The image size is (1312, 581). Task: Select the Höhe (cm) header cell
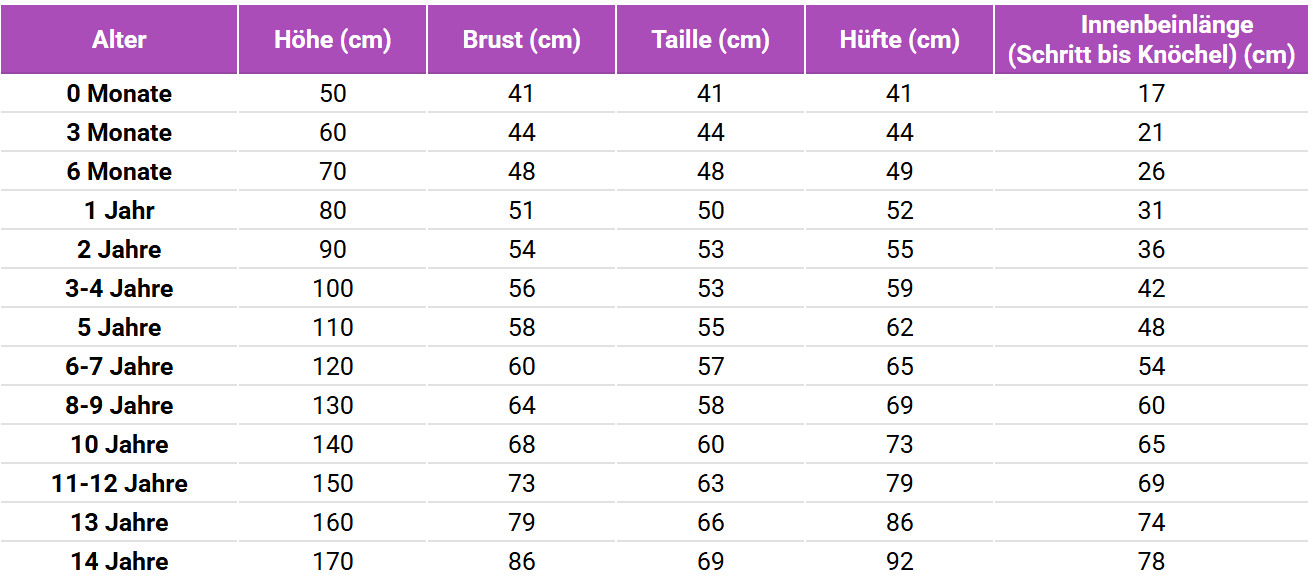click(x=333, y=40)
